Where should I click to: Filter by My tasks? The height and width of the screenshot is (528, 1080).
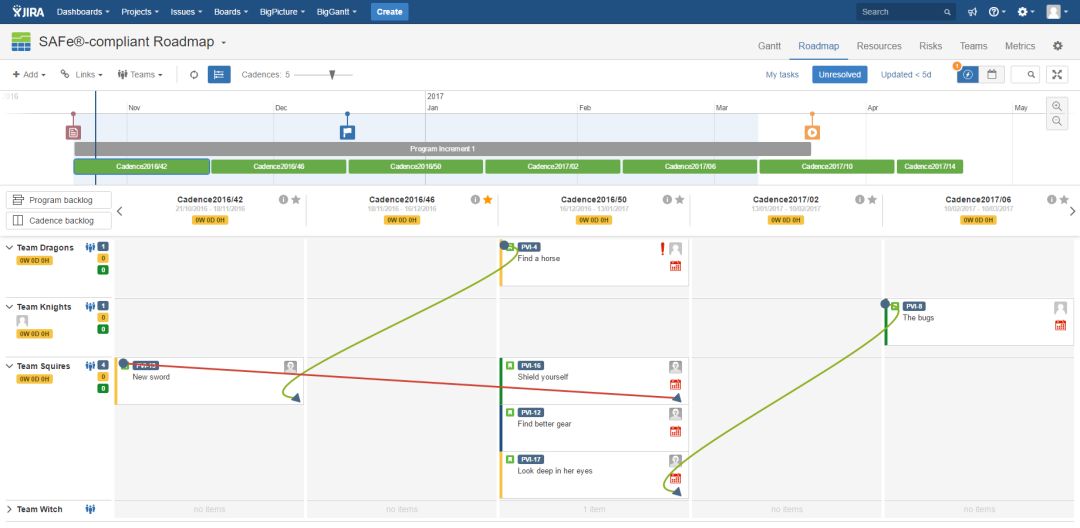coord(782,74)
